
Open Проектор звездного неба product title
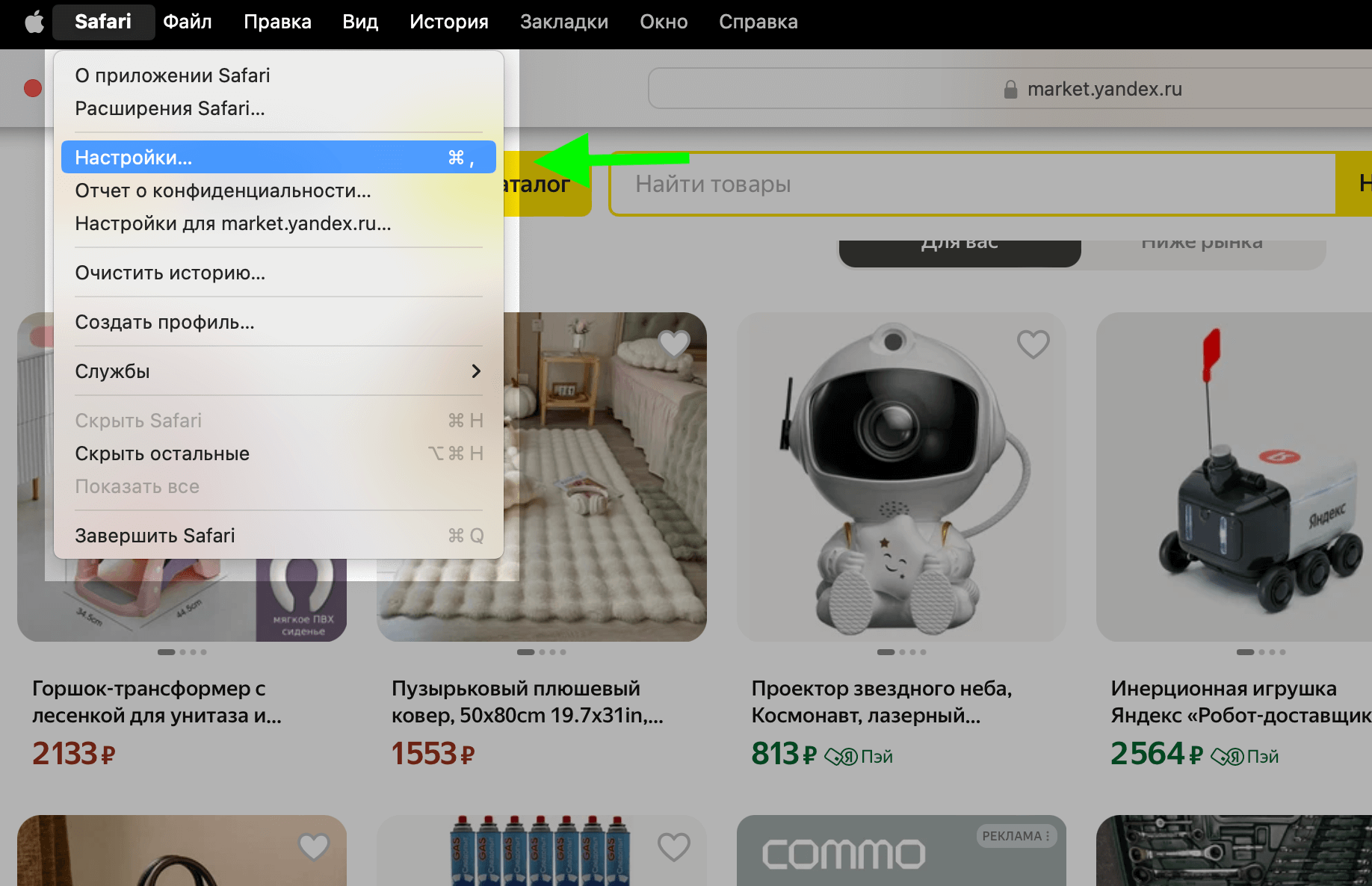click(x=882, y=701)
